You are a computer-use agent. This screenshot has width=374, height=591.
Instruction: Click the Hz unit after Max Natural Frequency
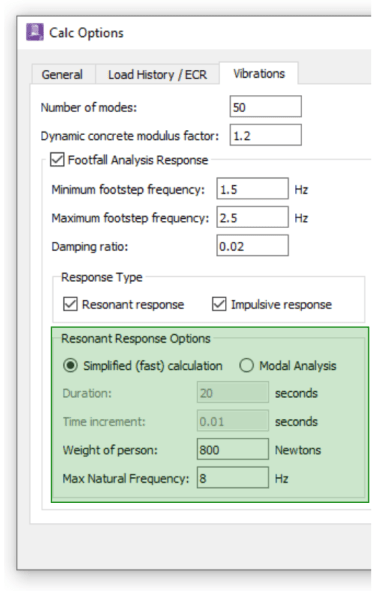pos(282,478)
